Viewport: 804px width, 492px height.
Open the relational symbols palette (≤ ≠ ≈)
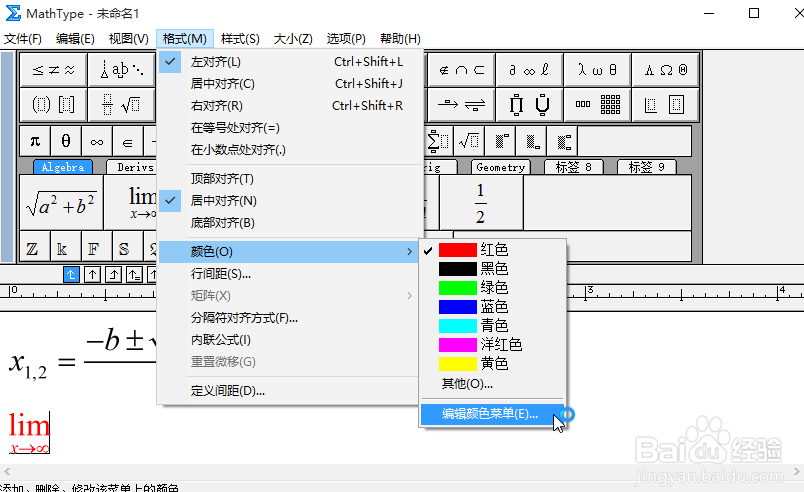[x=53, y=70]
